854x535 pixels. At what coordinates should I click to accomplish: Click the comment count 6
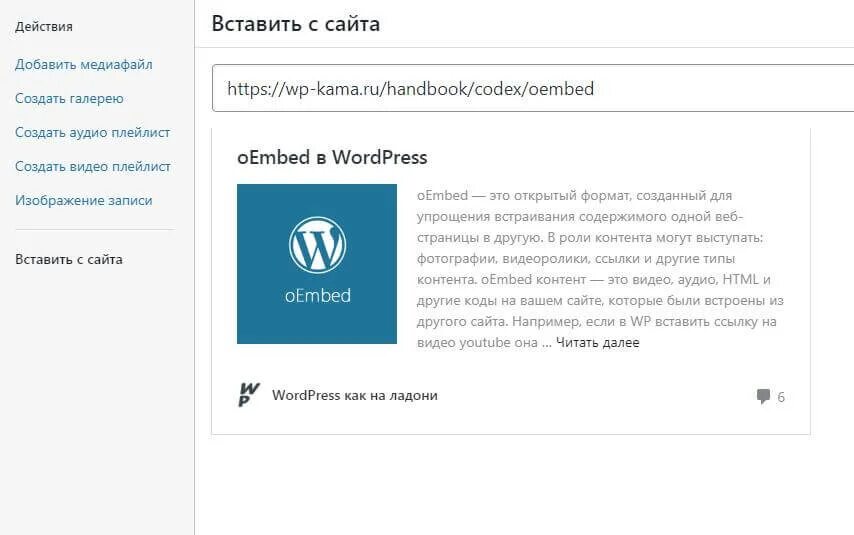(781, 397)
